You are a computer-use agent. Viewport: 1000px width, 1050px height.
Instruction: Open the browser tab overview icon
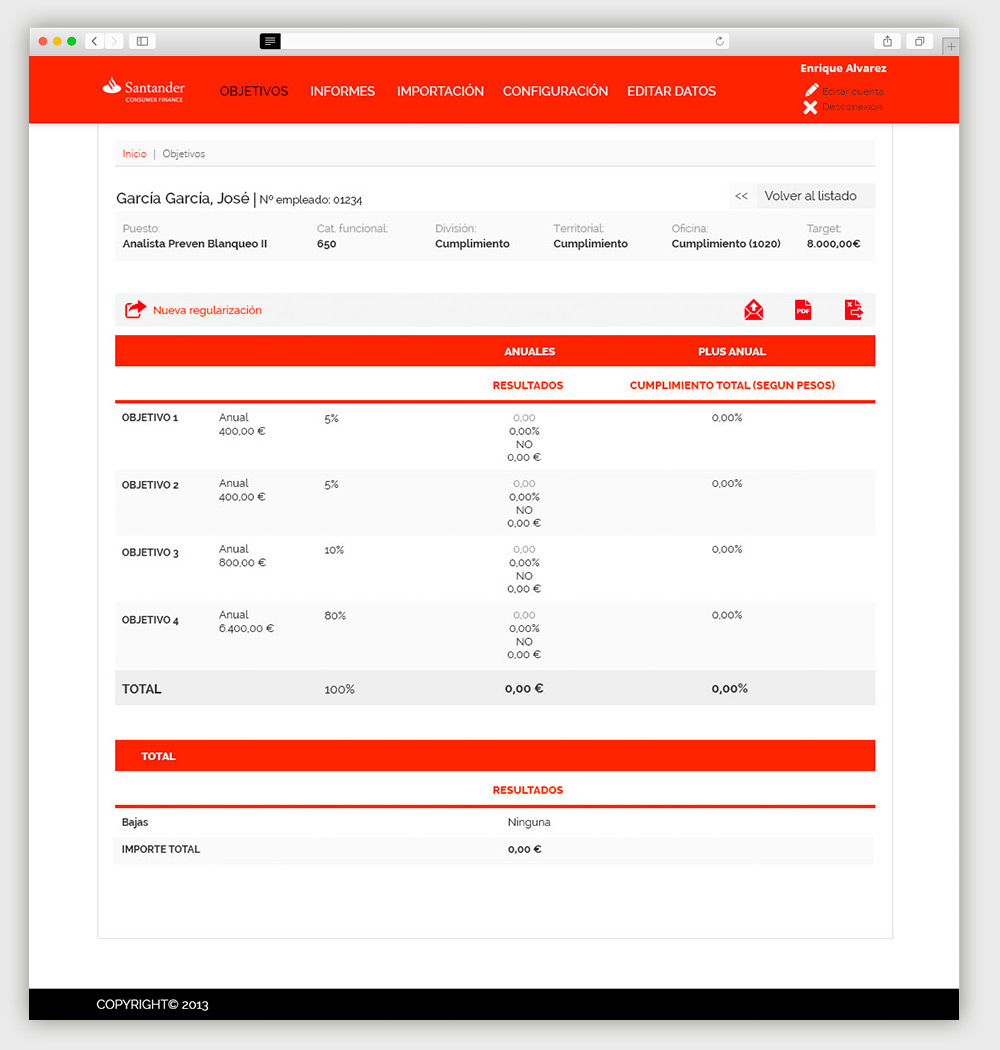[919, 41]
